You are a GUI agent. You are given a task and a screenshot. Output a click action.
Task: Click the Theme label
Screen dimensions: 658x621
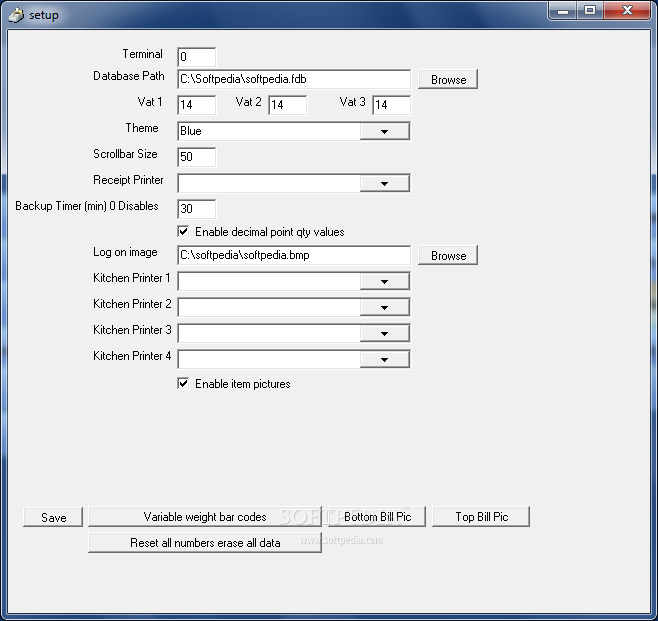point(142,128)
